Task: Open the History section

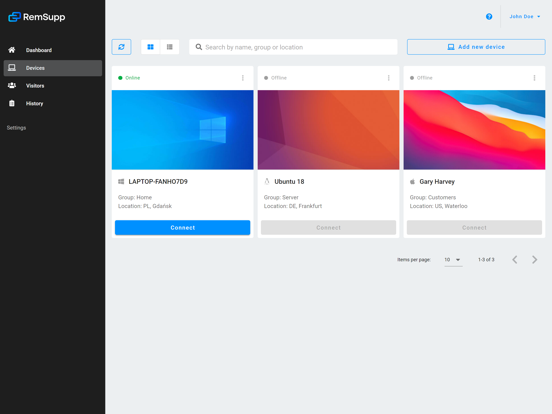Action: pyautogui.click(x=53, y=104)
